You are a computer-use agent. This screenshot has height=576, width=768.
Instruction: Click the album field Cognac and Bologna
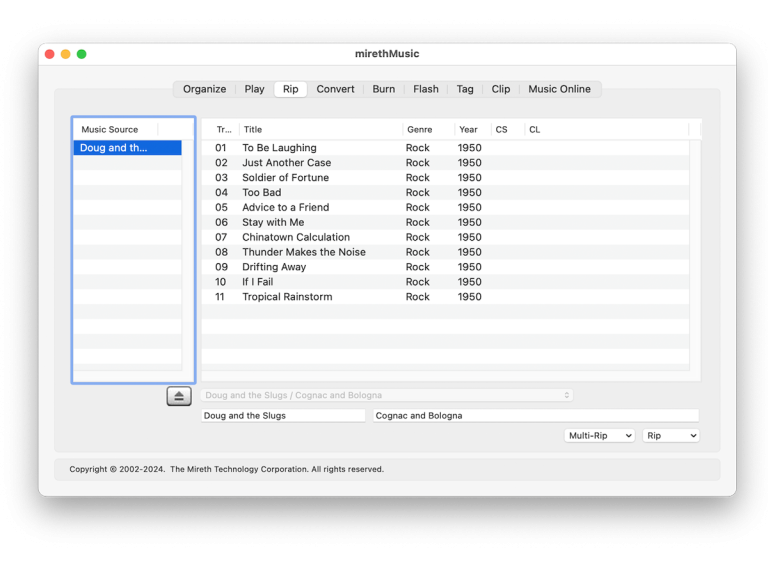pos(535,416)
